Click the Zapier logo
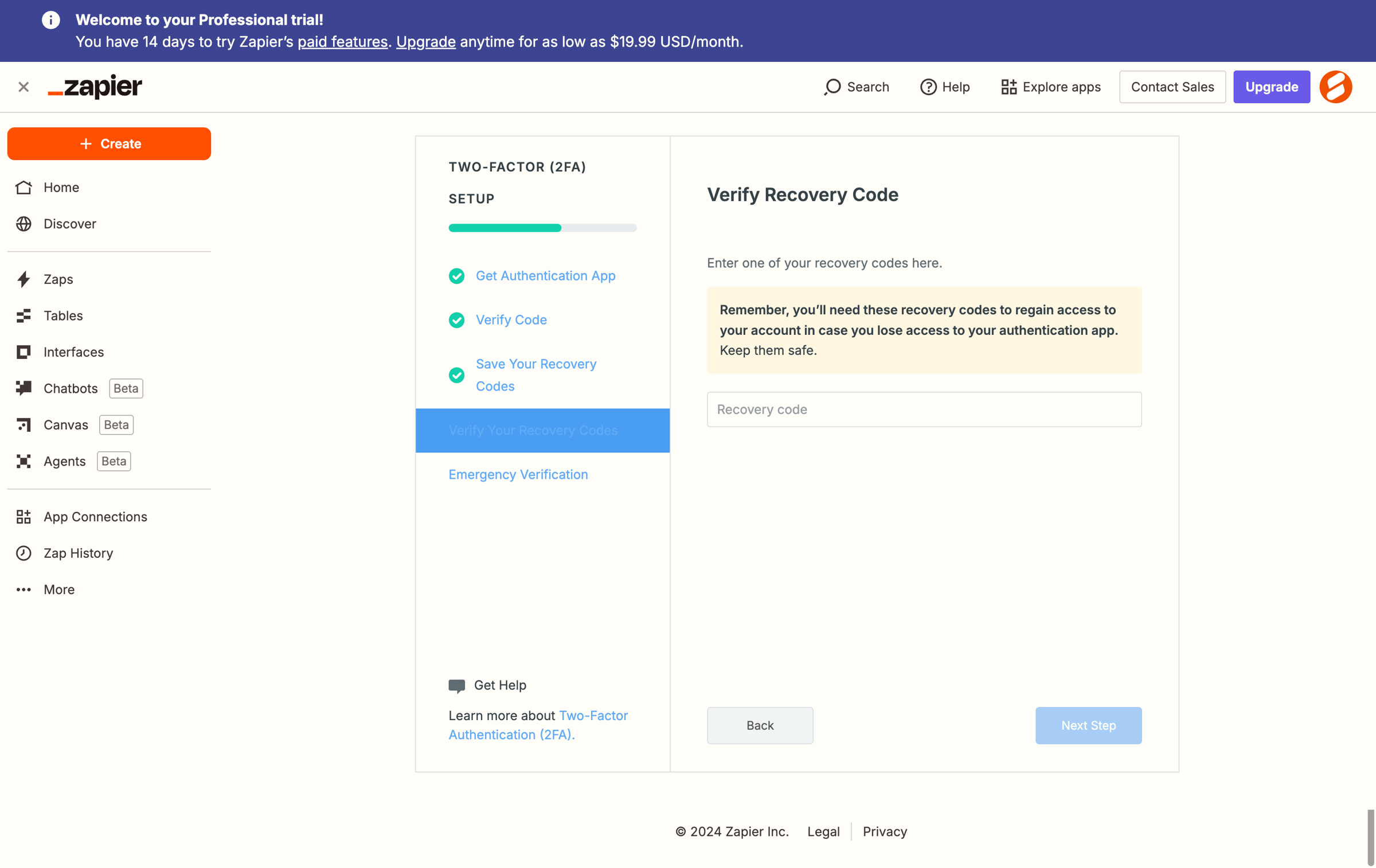Screen dimensions: 1376x868 tap(95, 87)
